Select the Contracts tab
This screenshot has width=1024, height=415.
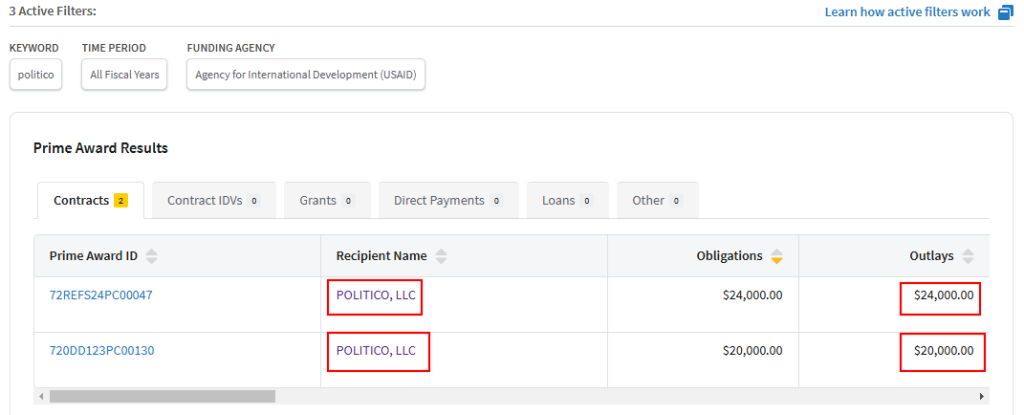click(90, 201)
